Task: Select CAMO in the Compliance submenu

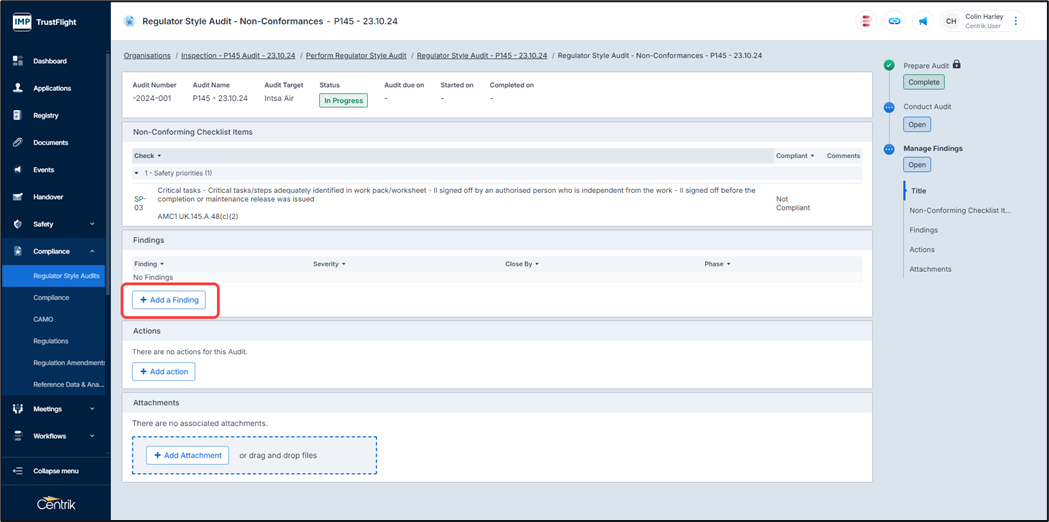Action: point(43,319)
